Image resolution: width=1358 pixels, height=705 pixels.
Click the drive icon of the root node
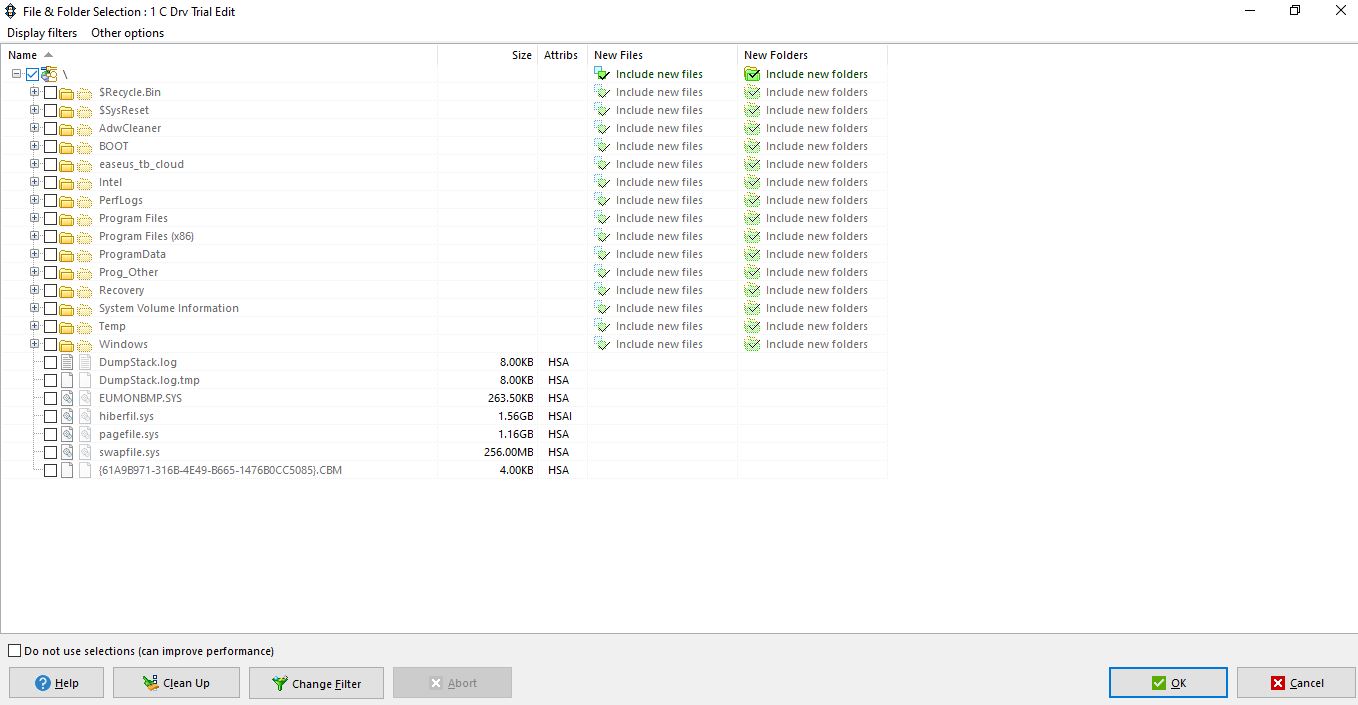pos(49,74)
